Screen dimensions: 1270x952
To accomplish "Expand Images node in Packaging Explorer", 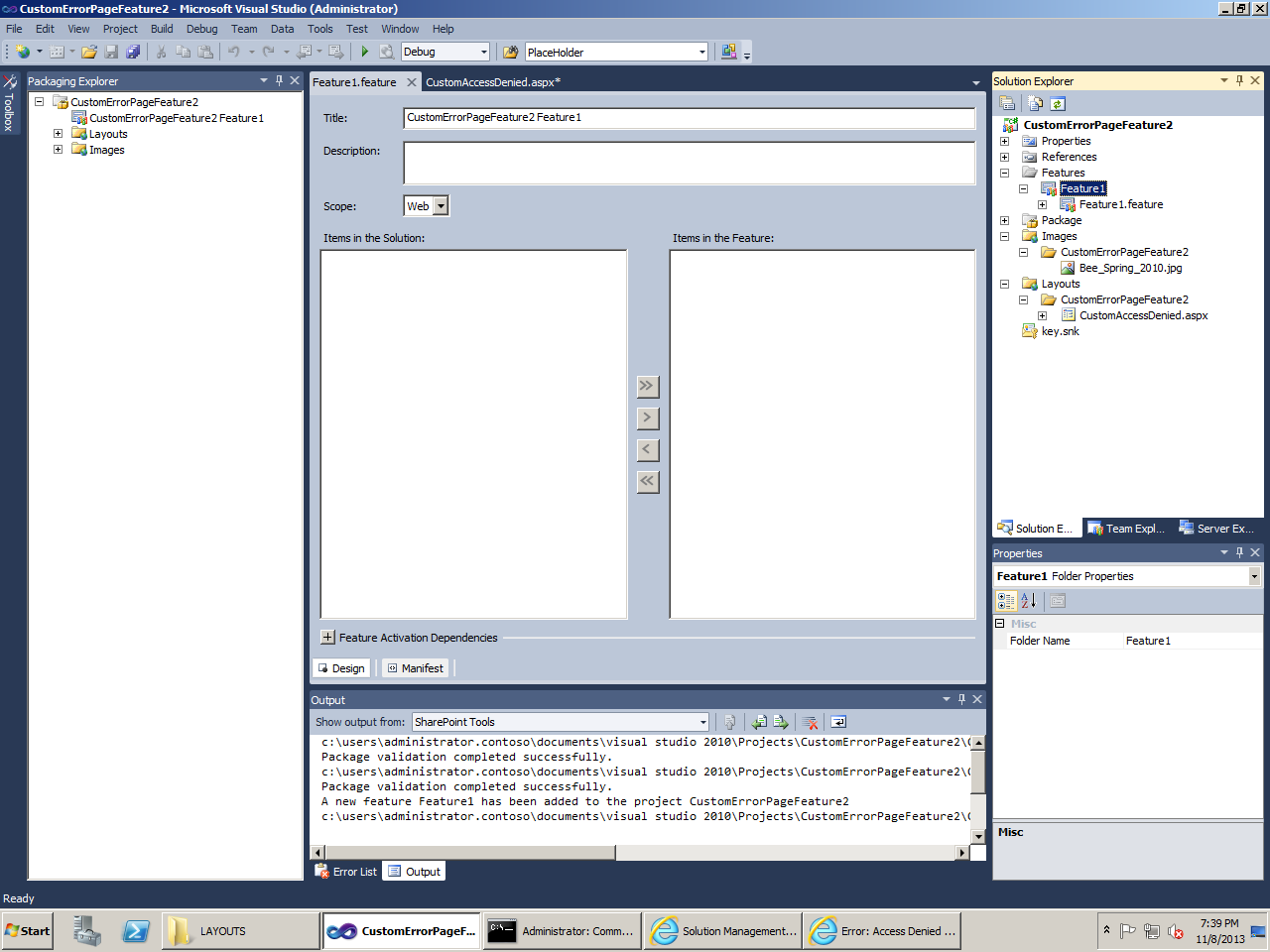I will point(58,150).
